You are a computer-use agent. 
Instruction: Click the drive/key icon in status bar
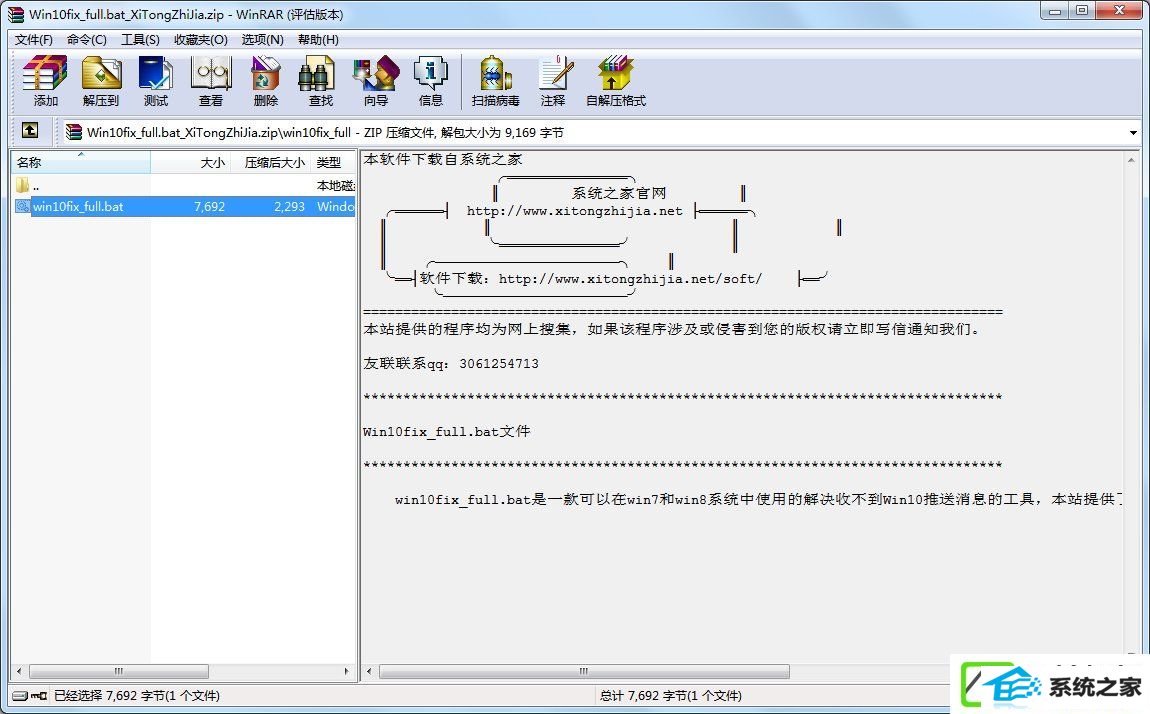[x=29, y=696]
